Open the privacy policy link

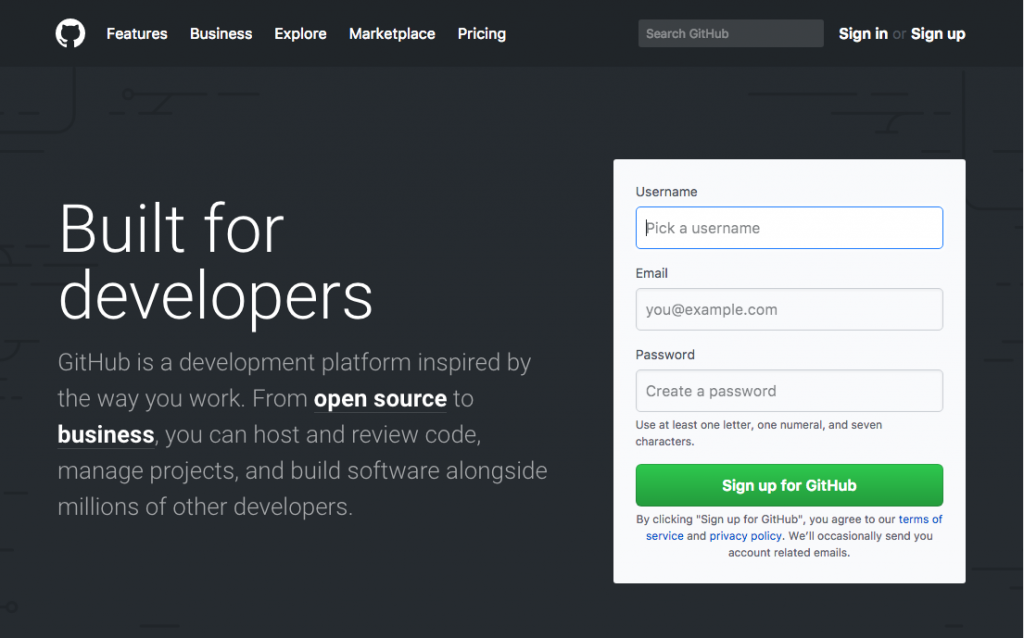pos(745,535)
